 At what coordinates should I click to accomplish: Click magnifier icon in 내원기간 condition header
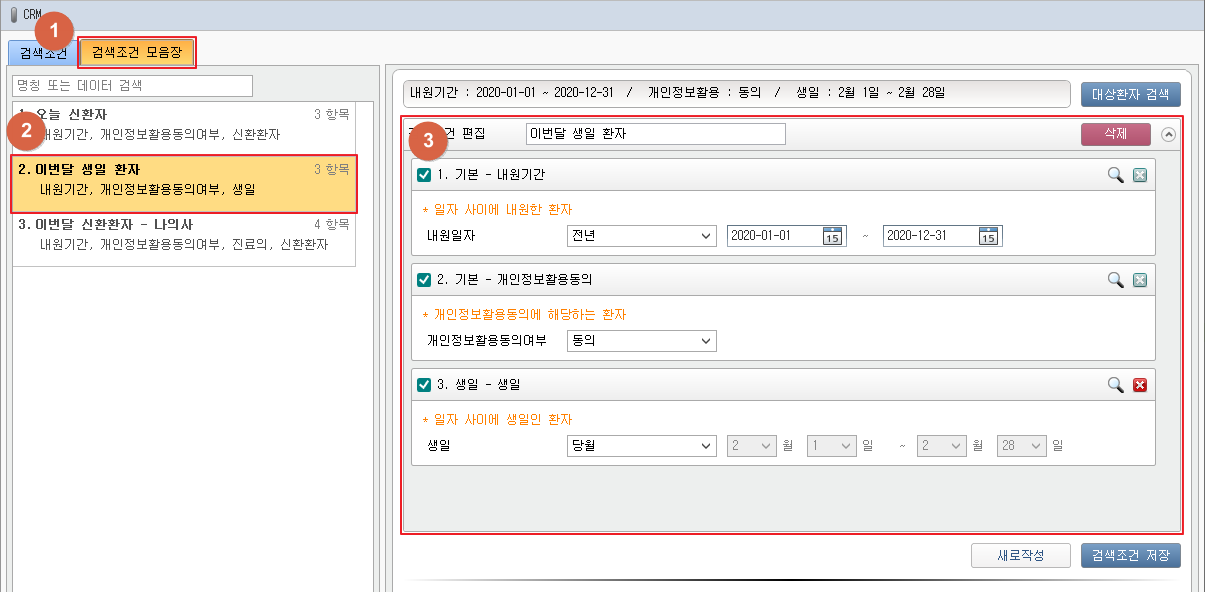pos(1115,175)
